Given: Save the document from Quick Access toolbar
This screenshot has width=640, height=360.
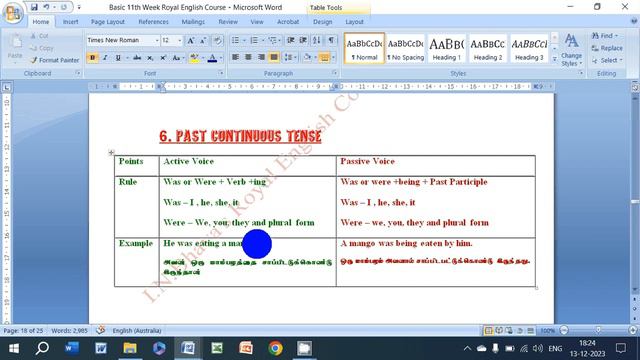Looking at the screenshot, I should pyautogui.click(x=34, y=7).
